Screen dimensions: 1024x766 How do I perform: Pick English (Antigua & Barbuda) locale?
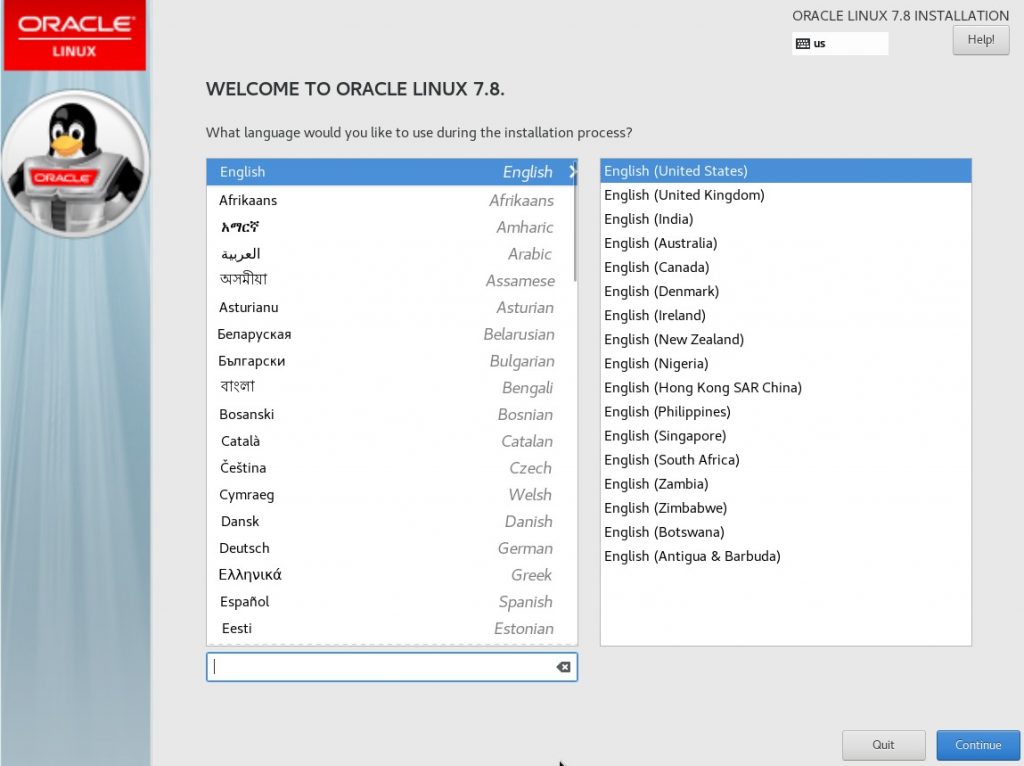click(x=786, y=557)
